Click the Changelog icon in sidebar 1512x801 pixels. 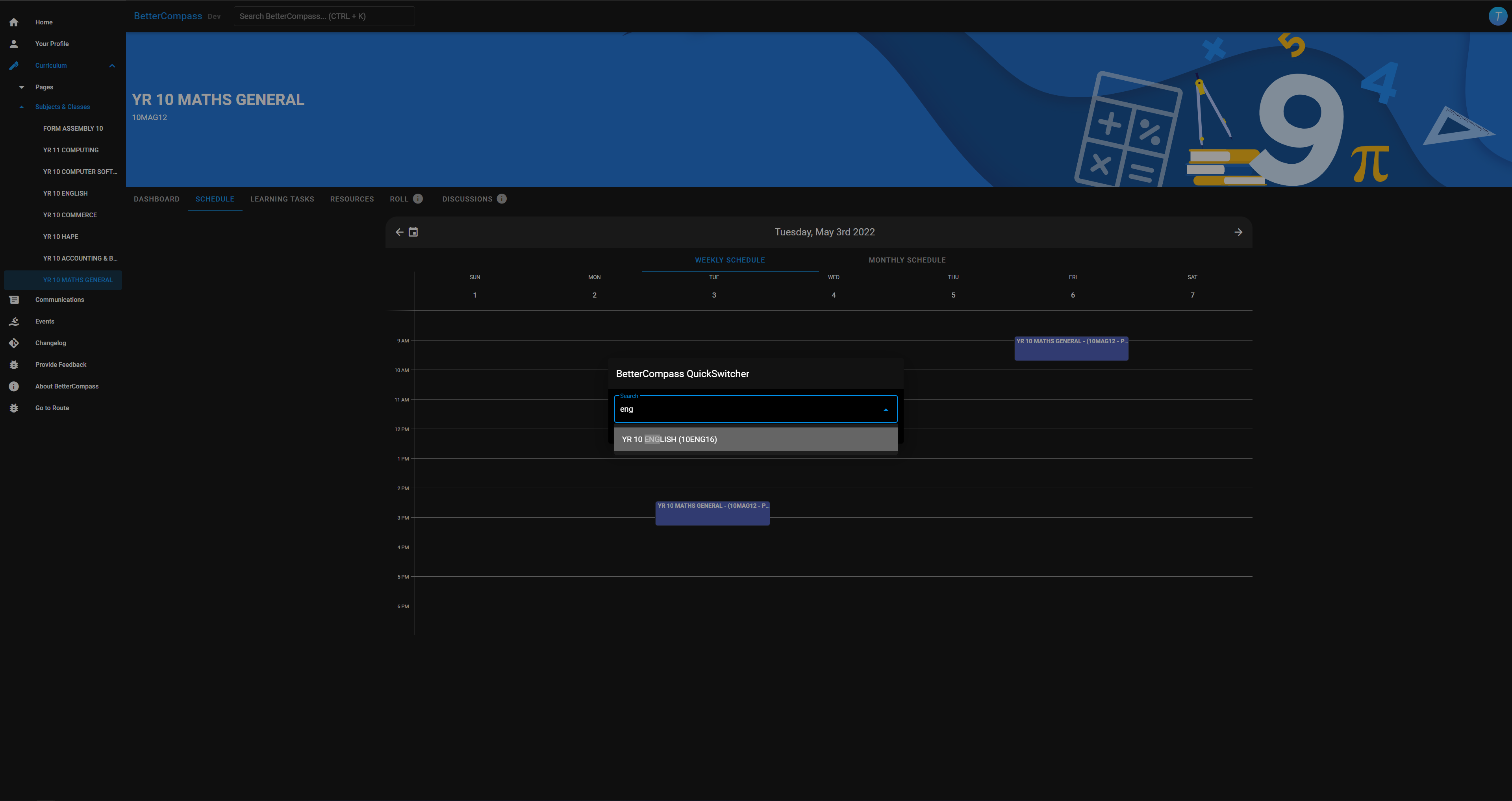[14, 343]
